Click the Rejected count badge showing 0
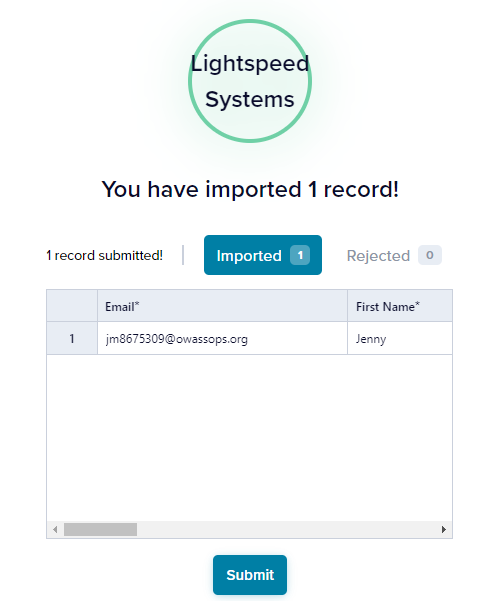 click(x=430, y=255)
